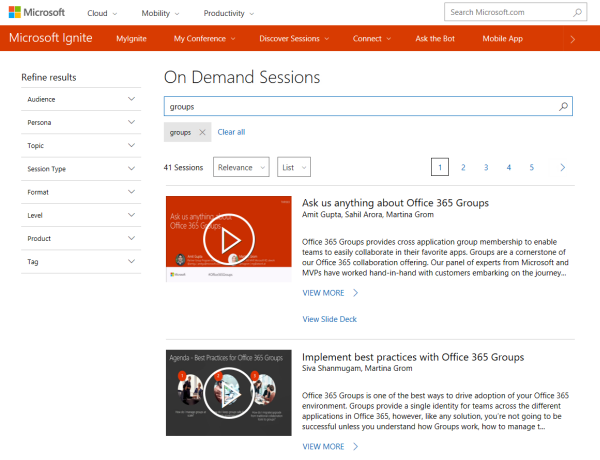
Task: Expand the Product filter
Action: coord(81,238)
